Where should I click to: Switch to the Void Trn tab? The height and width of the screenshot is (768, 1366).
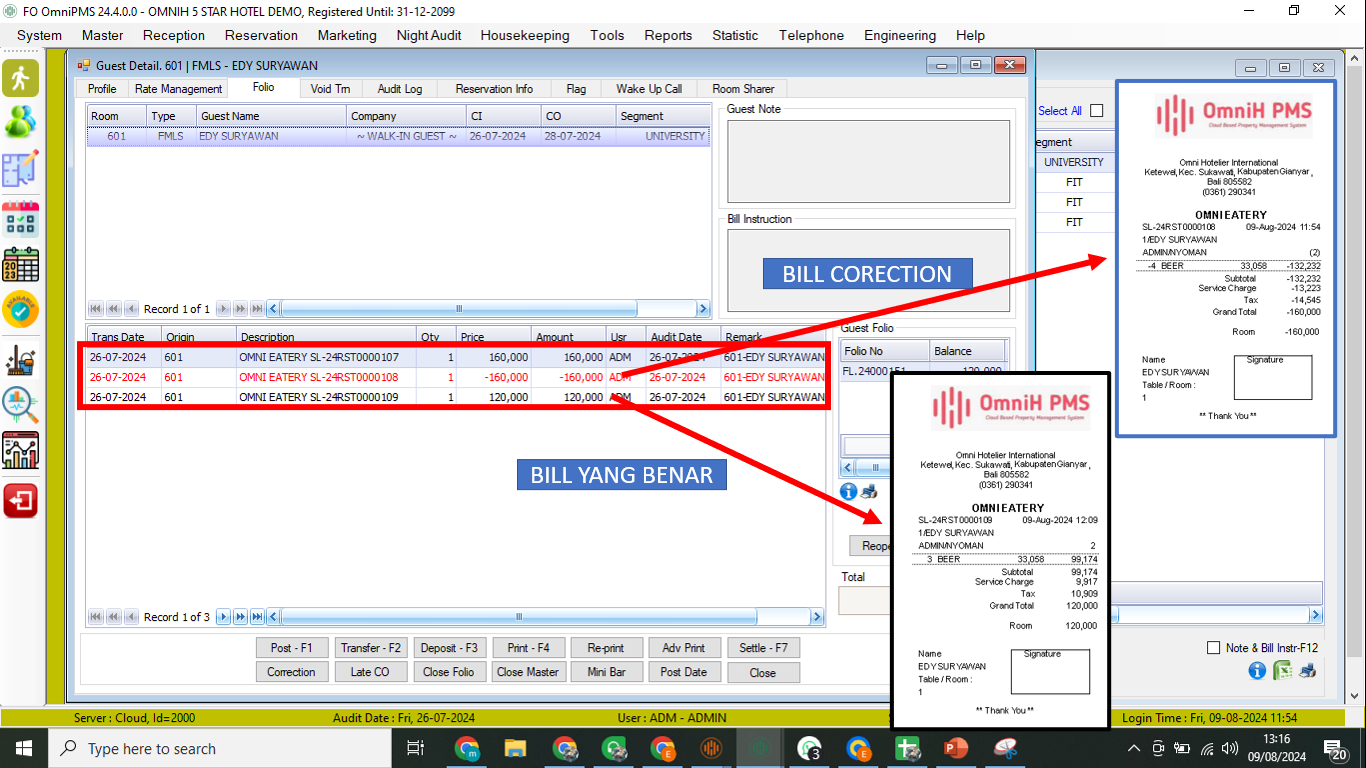[x=330, y=89]
